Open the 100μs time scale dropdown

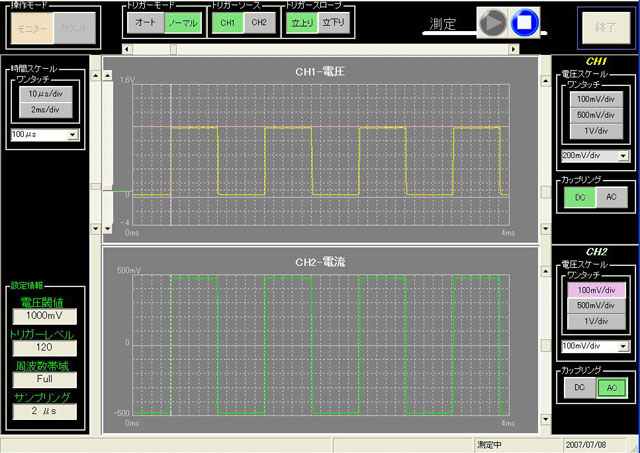click(73, 135)
